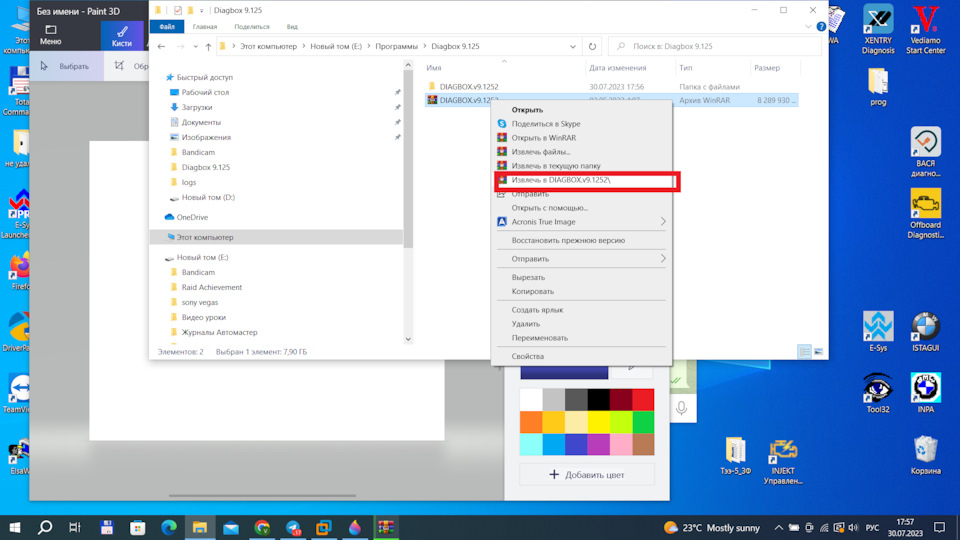Switch to large icons view button
Viewport: 960px width, 540px height.
pos(818,351)
